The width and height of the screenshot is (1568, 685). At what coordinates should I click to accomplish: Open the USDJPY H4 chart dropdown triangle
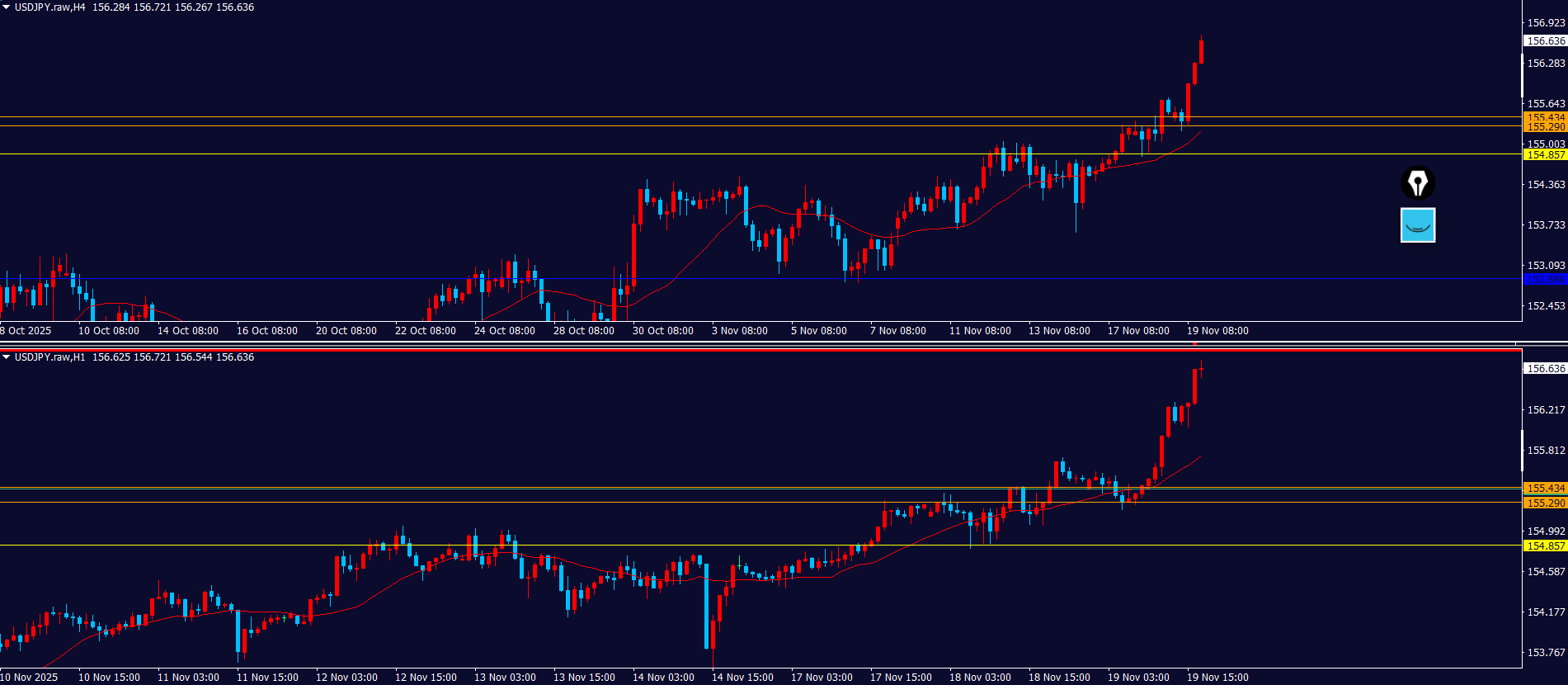[x=7, y=7]
